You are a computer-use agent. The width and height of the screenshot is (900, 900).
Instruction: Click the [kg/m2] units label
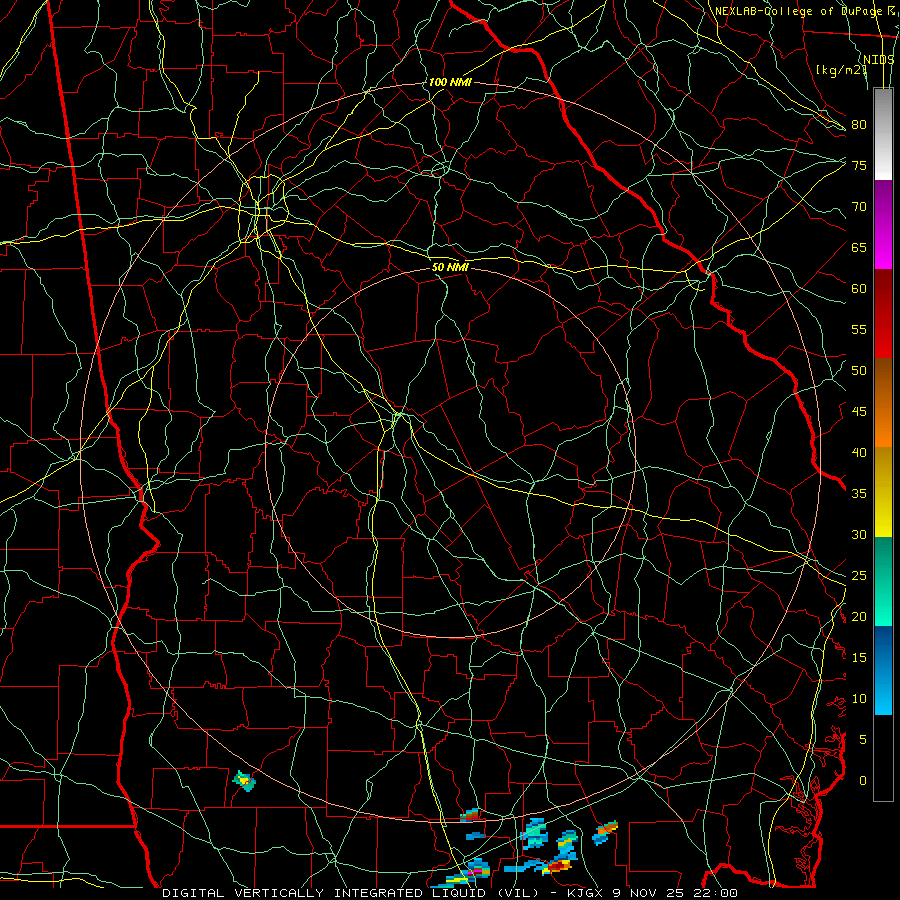coord(841,69)
